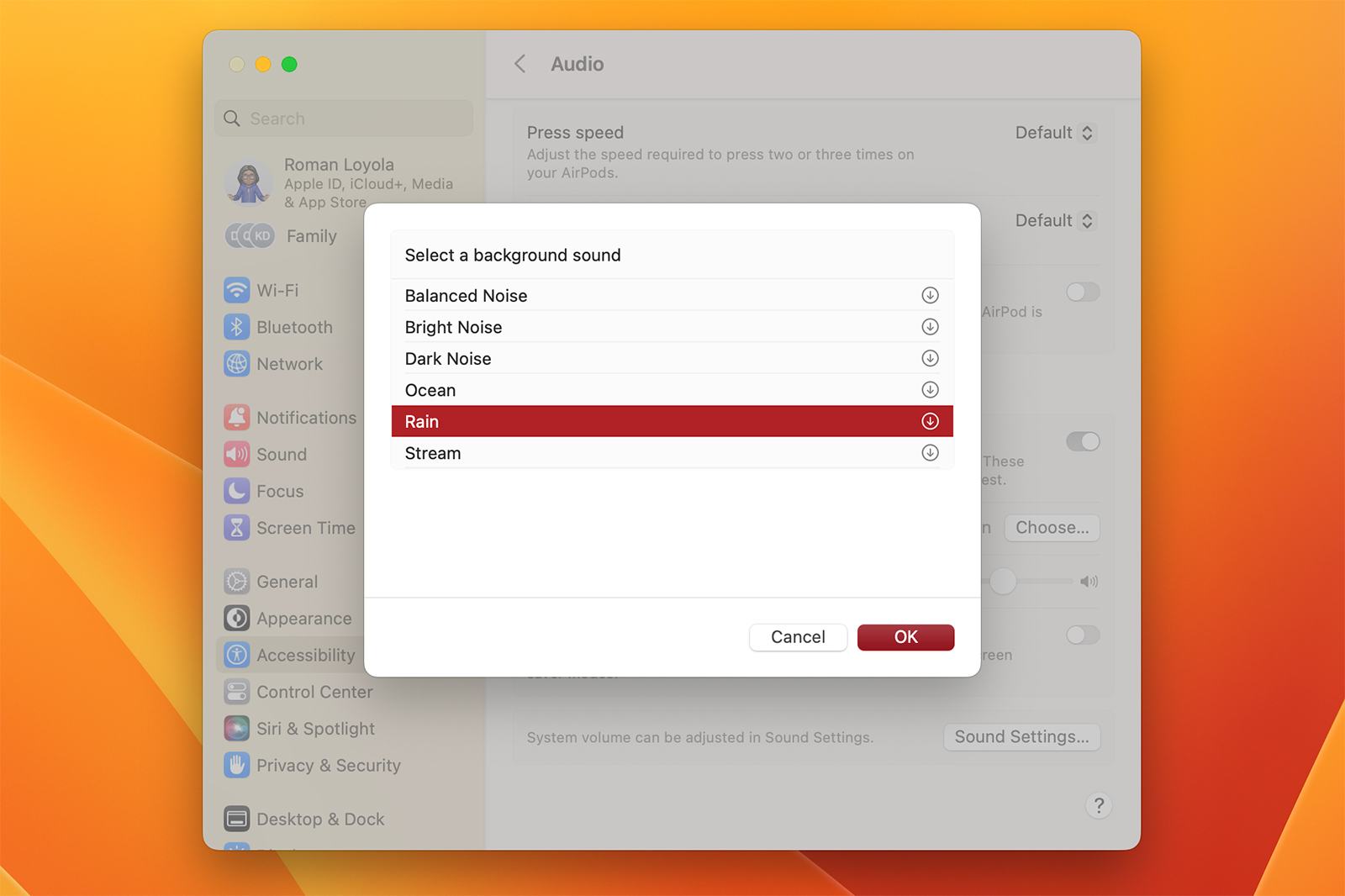Click the 'Siri & Spotlight' sidebar label

point(316,729)
